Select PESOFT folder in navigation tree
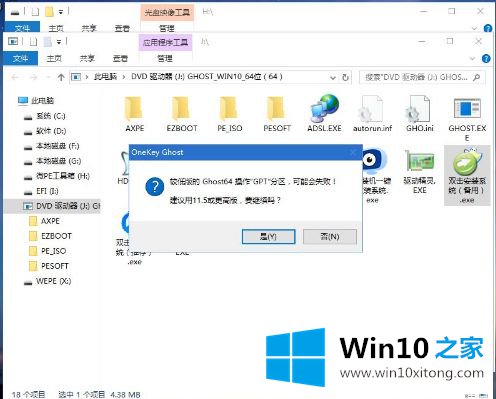 [49, 266]
